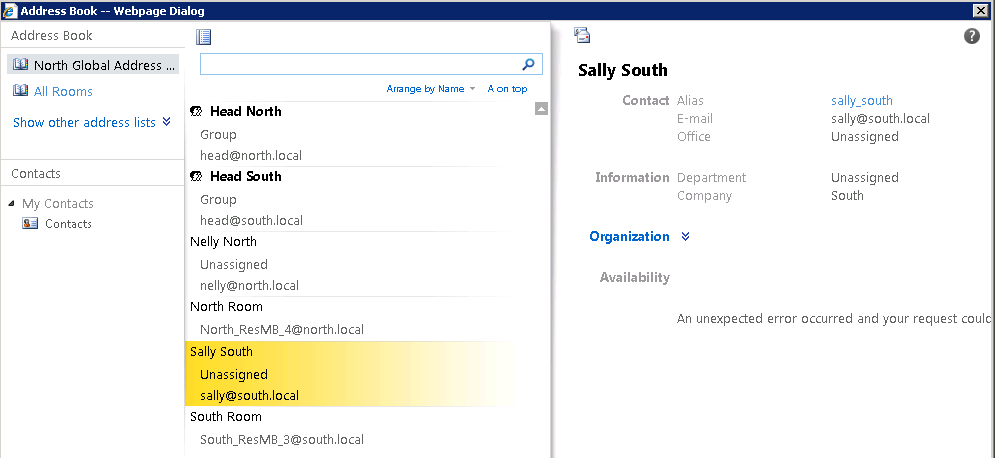
Task: Collapse the My Contacts tree node
Action: (12, 204)
